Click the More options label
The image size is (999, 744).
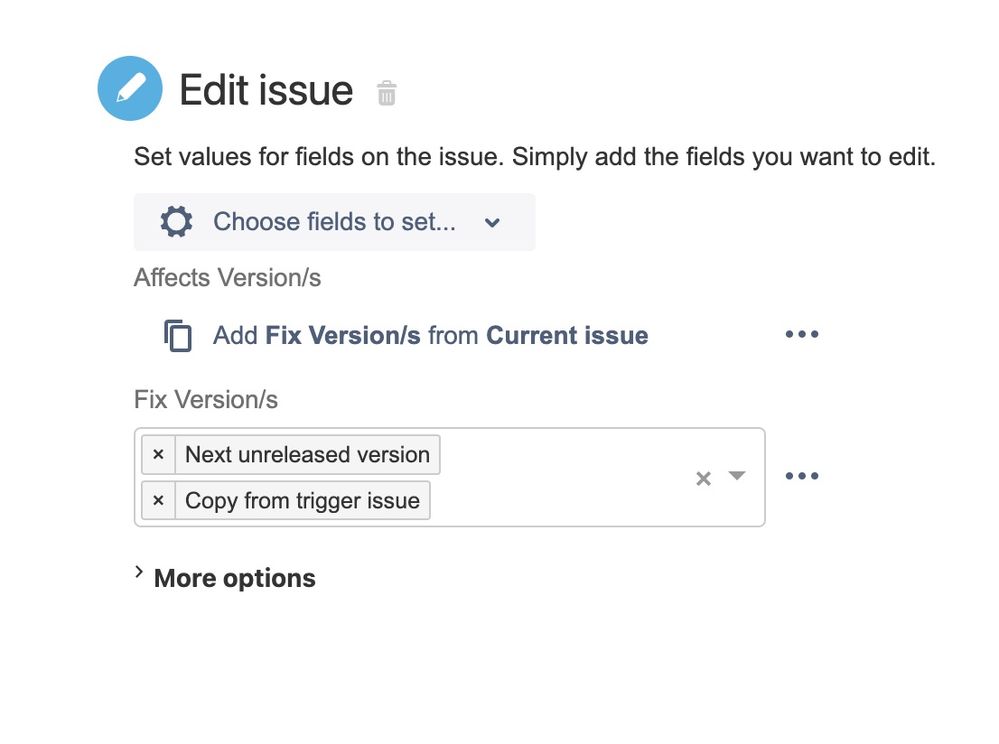234,578
